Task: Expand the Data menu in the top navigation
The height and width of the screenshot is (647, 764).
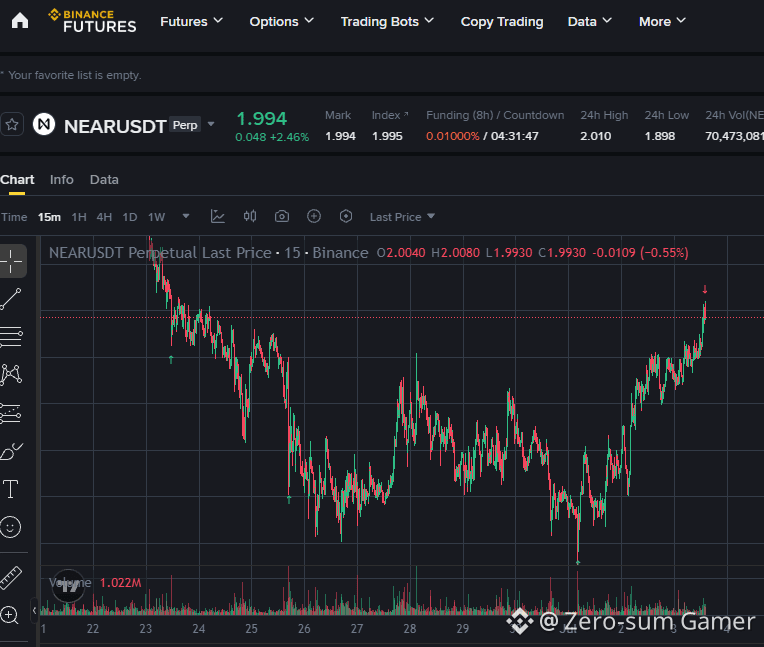Action: [590, 21]
